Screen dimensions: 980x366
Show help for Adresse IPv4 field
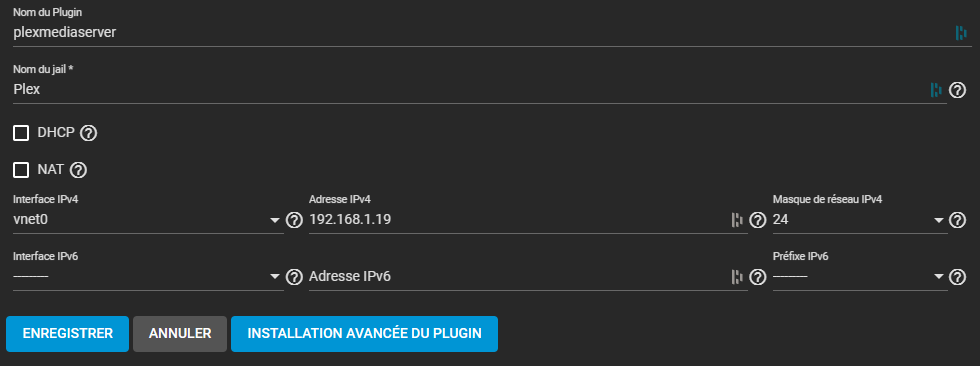point(758,220)
